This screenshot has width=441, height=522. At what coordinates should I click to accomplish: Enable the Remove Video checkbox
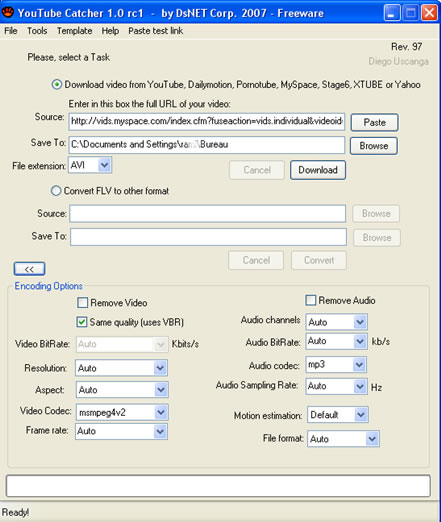click(x=82, y=303)
